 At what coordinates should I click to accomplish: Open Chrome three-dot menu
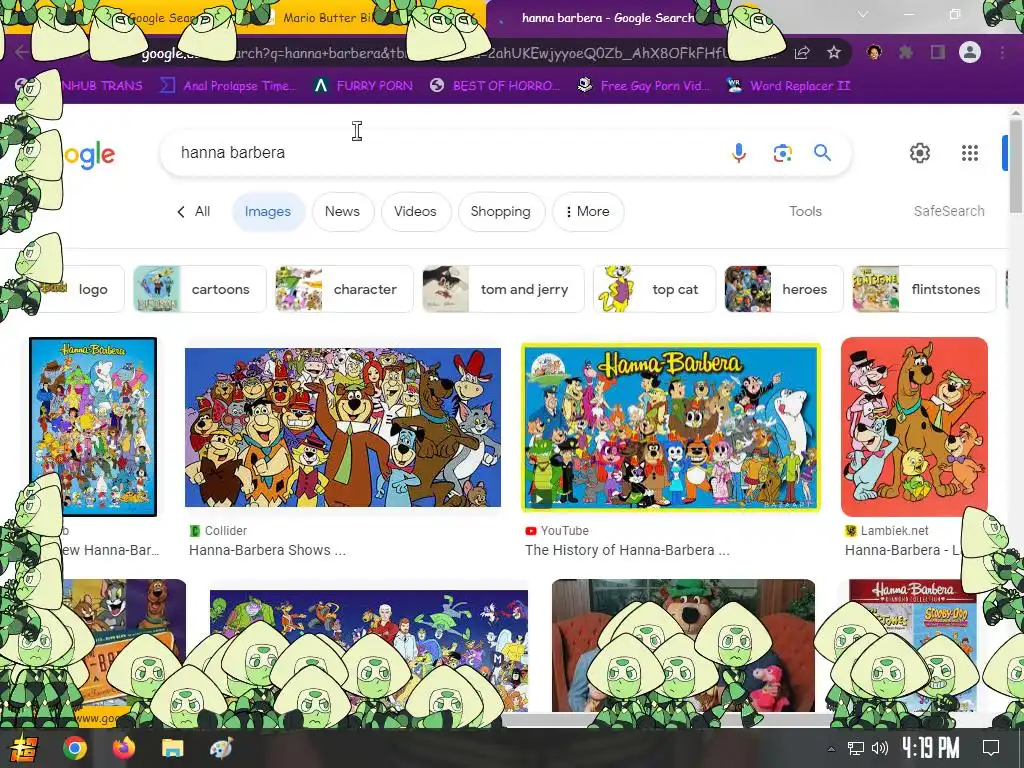coord(1002,52)
